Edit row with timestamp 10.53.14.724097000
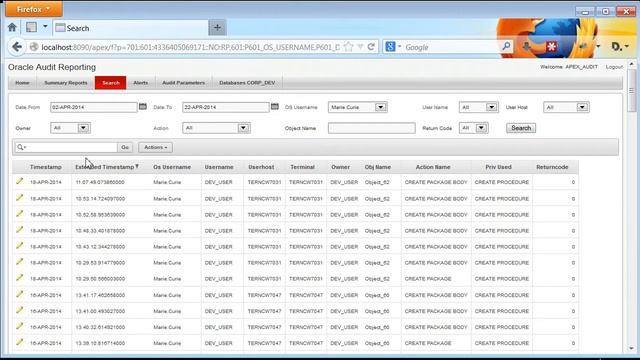The height and width of the screenshot is (360, 640). click(x=19, y=198)
